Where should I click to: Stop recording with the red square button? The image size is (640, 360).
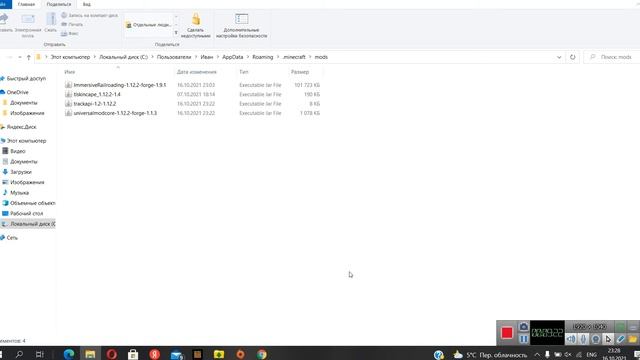tap(507, 333)
